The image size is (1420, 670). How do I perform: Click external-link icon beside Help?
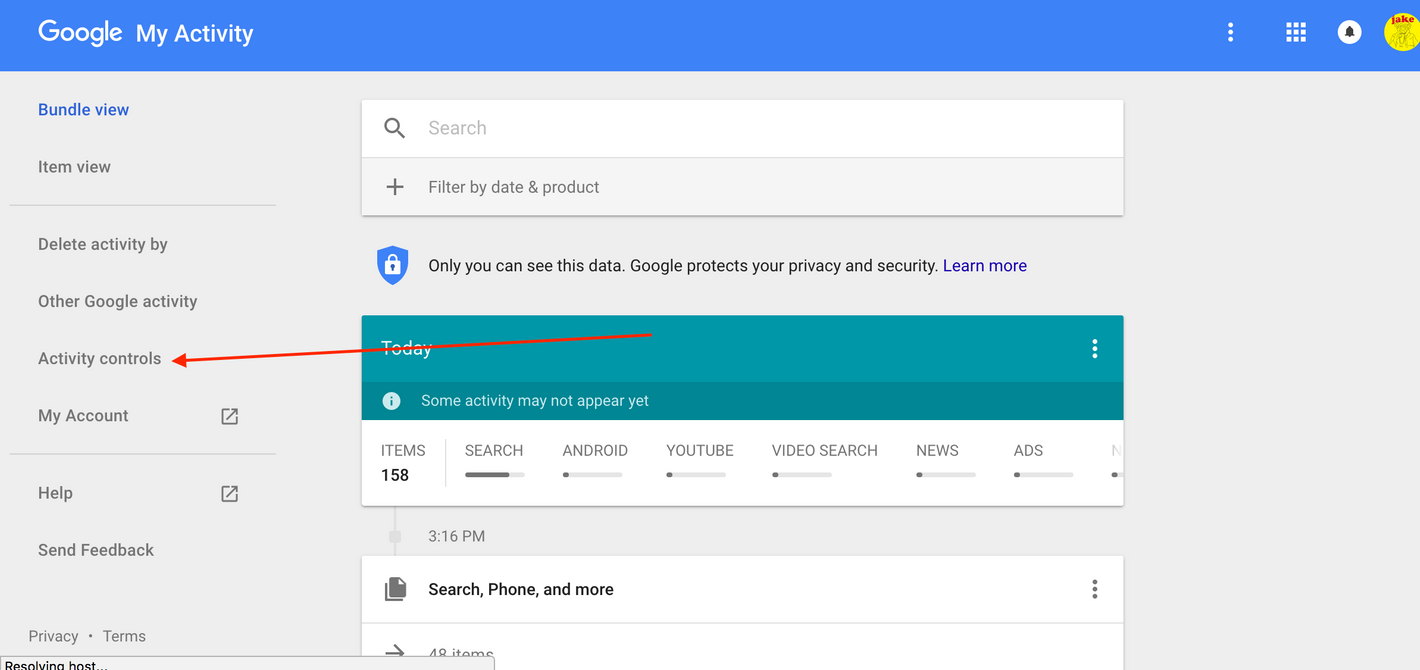tap(229, 493)
